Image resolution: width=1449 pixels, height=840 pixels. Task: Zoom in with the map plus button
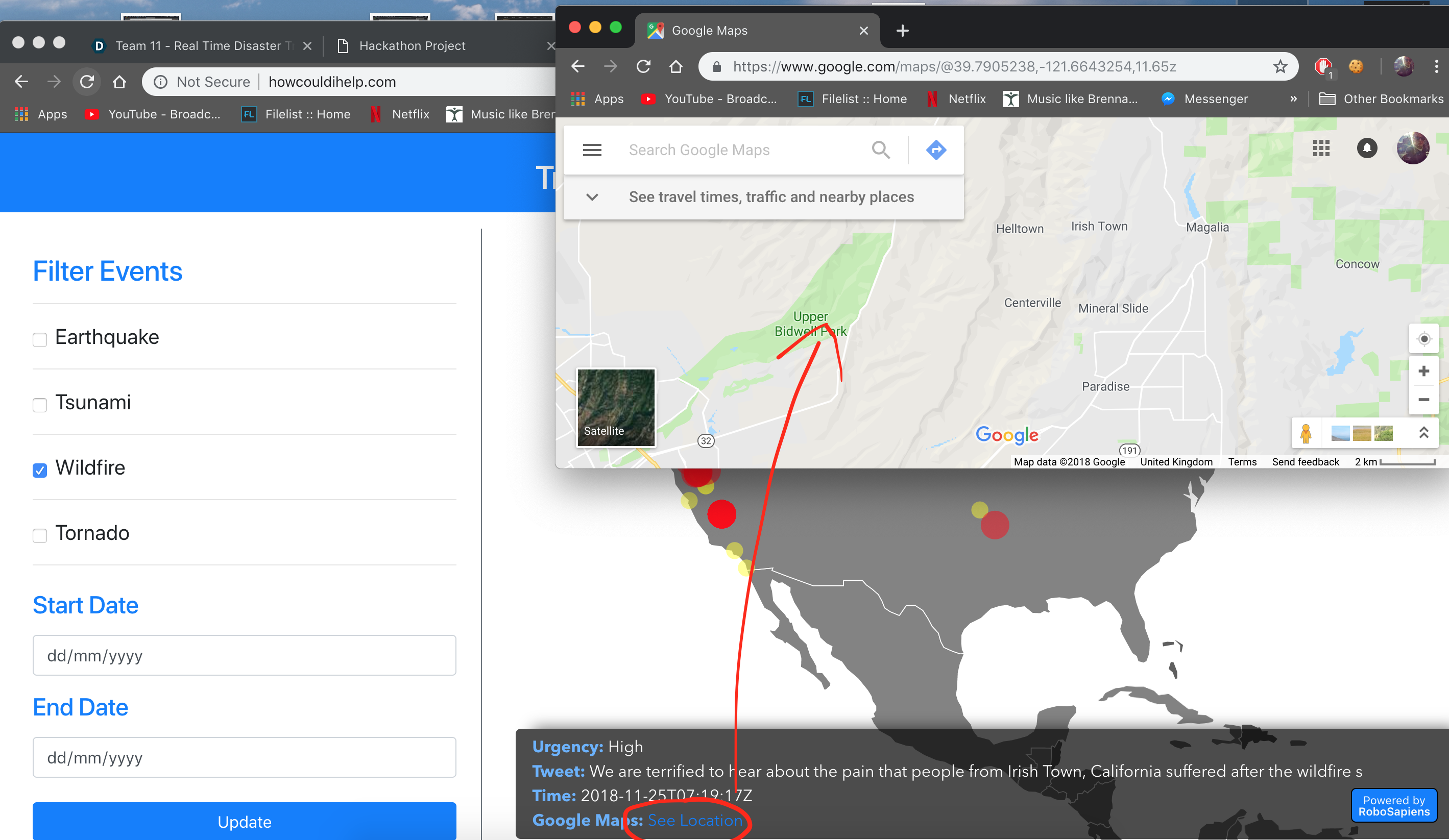click(1423, 371)
